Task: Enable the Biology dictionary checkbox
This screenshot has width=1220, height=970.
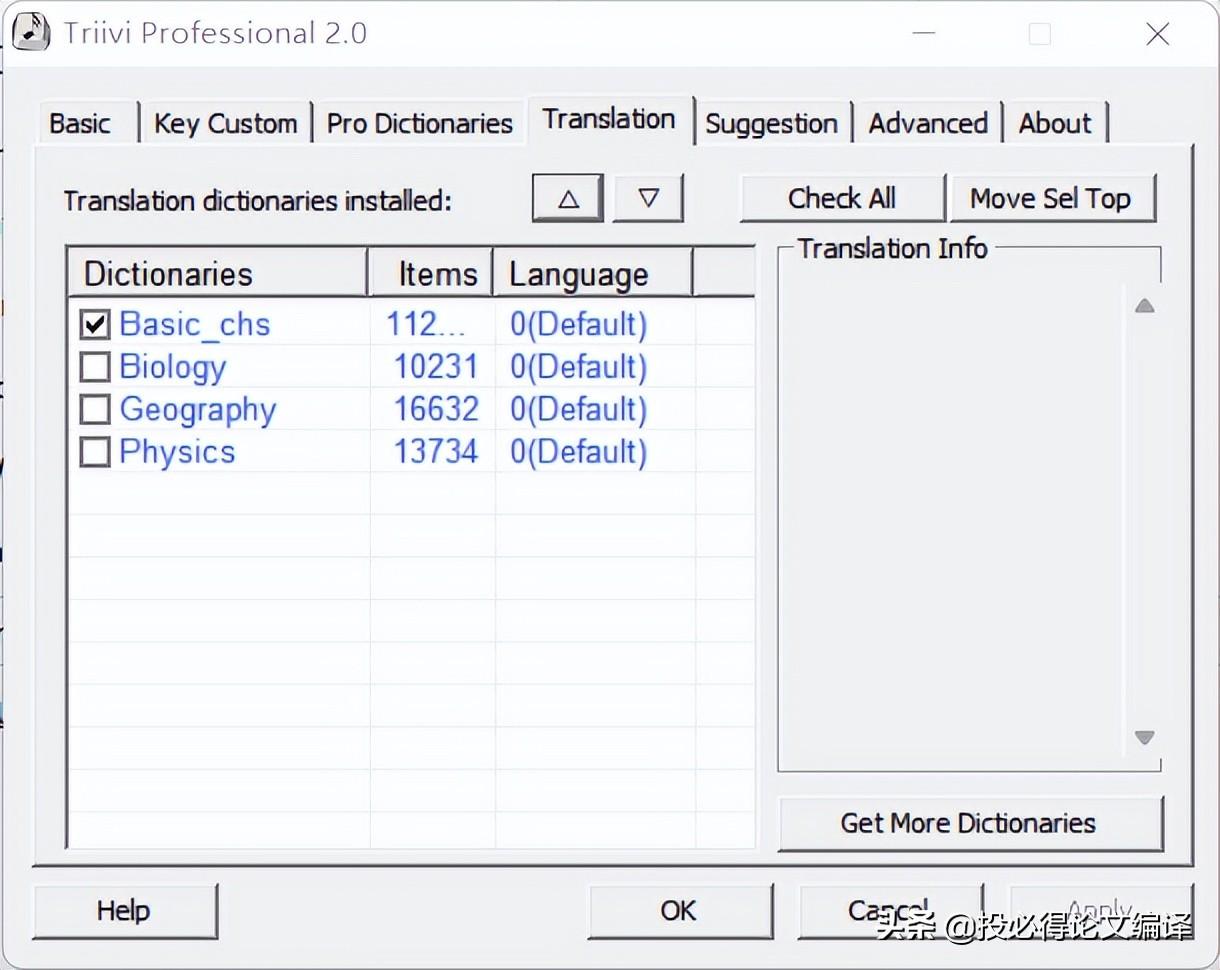Action: point(95,367)
